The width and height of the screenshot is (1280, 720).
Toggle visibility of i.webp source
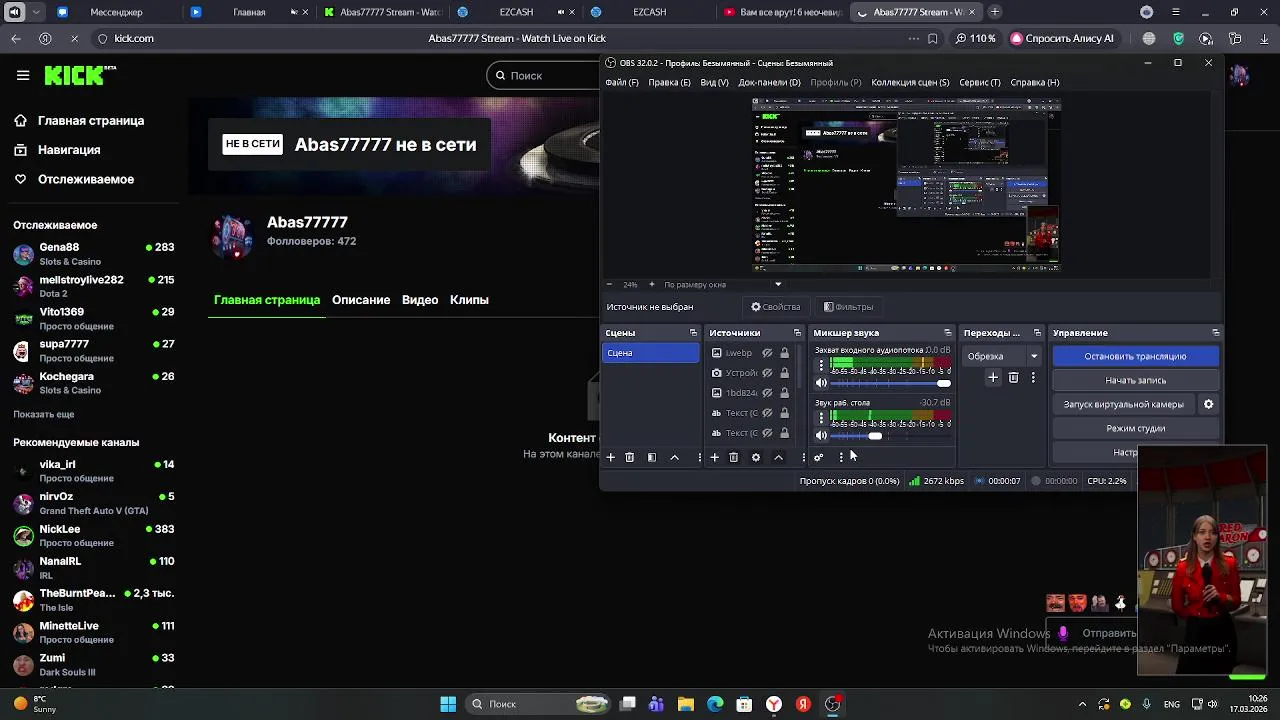point(767,353)
